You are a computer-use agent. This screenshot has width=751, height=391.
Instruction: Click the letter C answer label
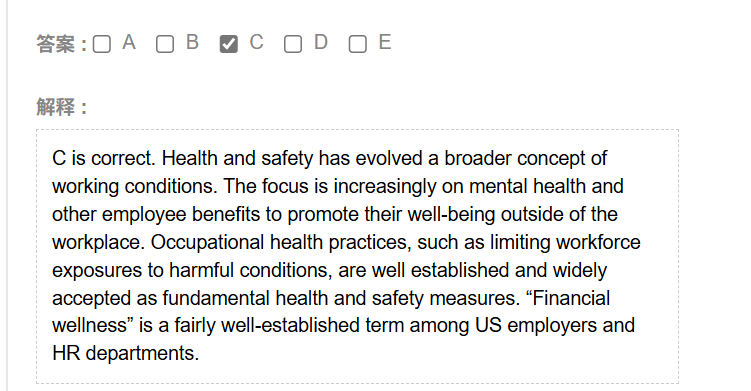(256, 42)
